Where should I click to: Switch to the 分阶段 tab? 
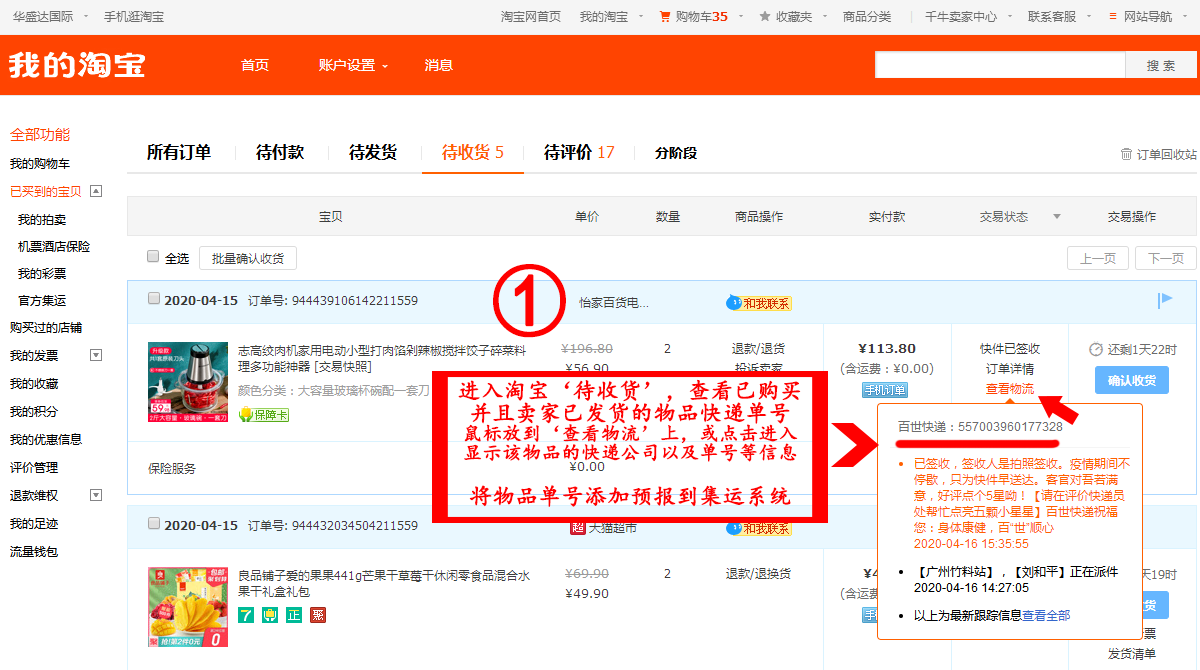point(676,153)
